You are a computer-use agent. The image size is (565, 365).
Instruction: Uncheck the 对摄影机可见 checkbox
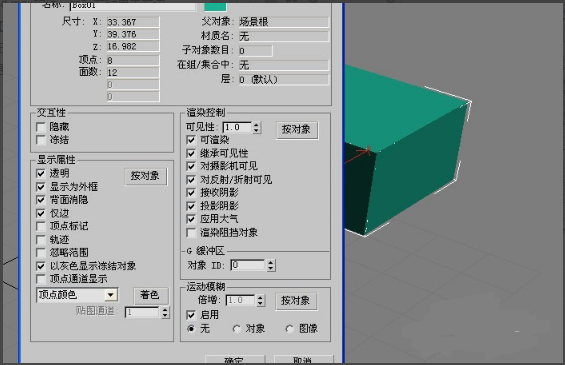(x=191, y=166)
